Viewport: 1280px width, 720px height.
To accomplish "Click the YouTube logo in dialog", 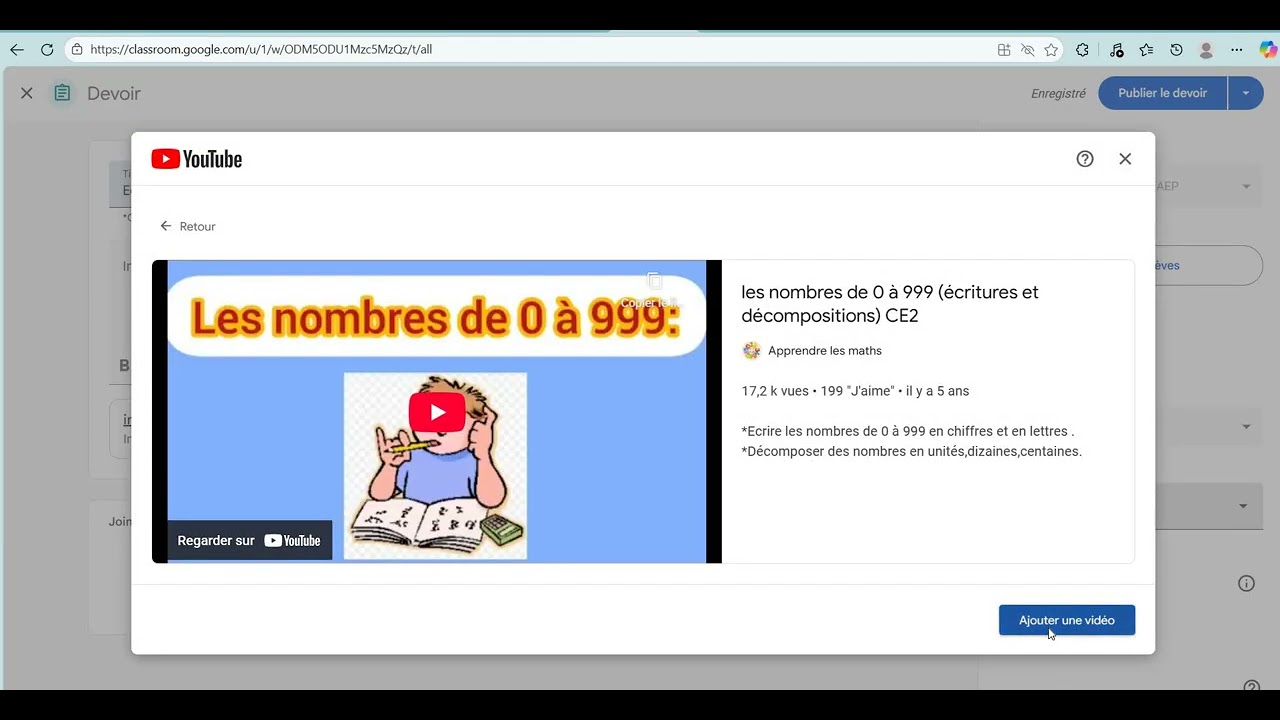I will coord(197,159).
